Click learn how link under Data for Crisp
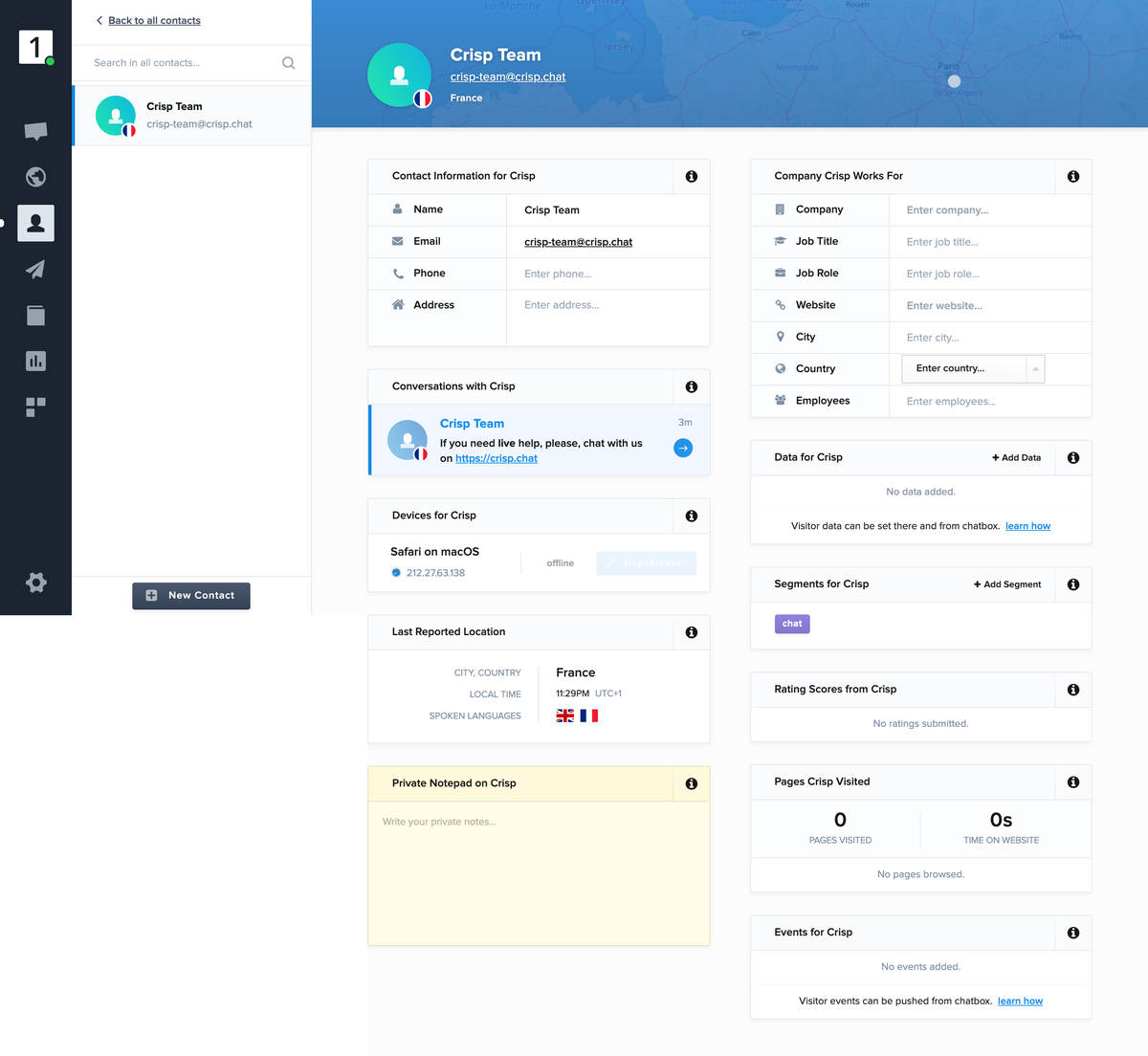The width and height of the screenshot is (1148, 1056). point(1027,526)
